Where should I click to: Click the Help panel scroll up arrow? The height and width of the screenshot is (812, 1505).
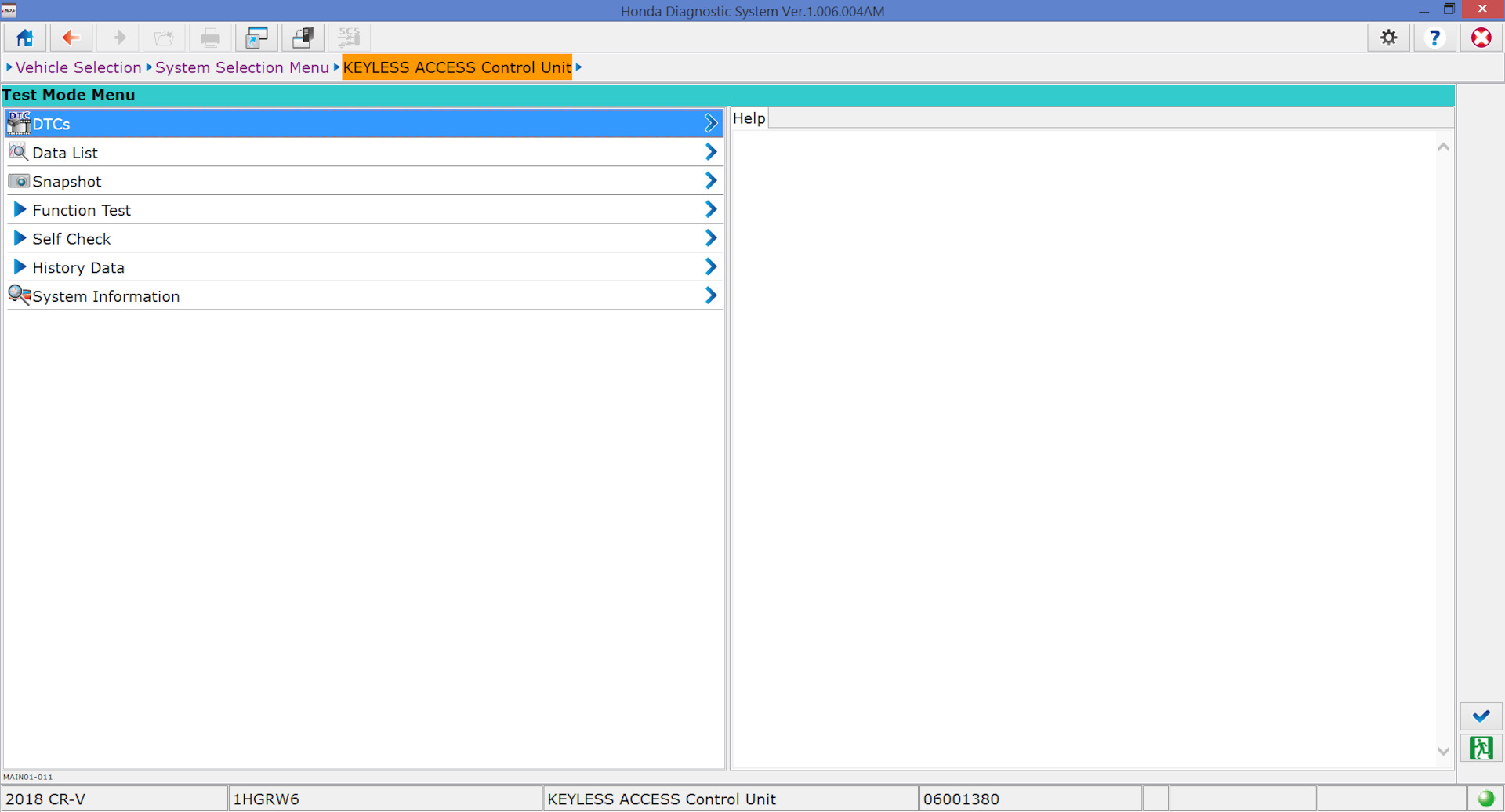tap(1443, 147)
